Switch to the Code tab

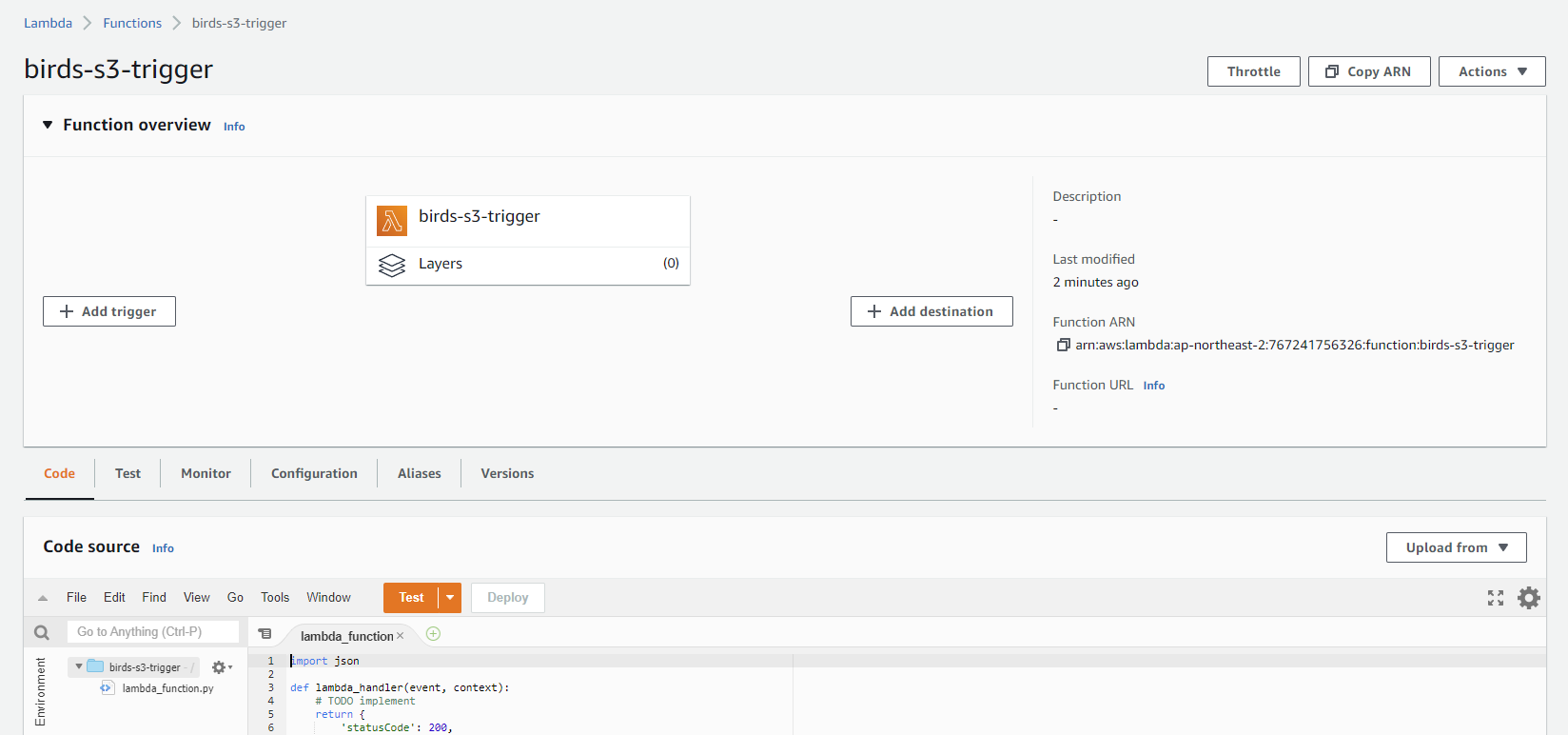(x=59, y=473)
